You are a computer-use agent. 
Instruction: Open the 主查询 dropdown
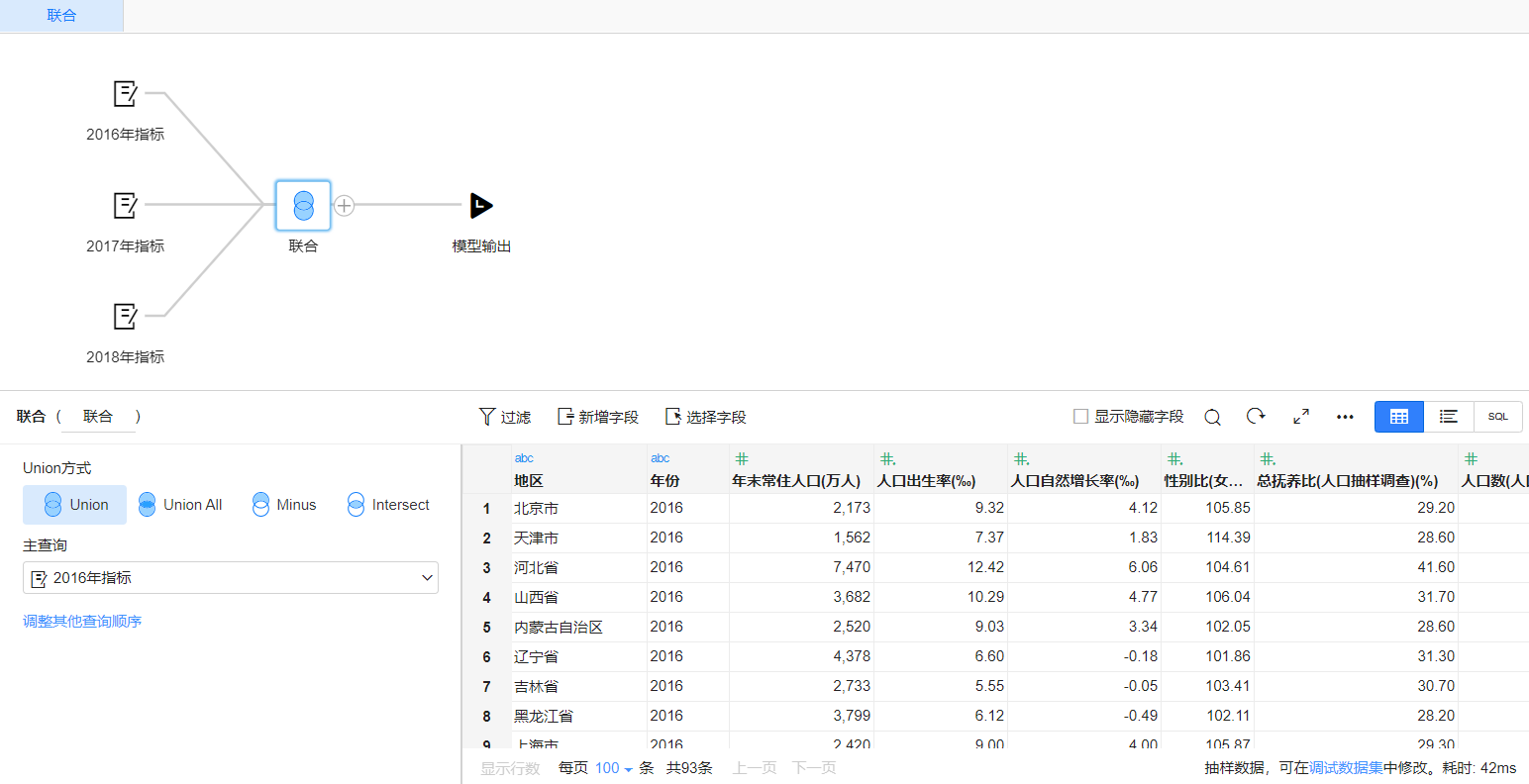230,577
